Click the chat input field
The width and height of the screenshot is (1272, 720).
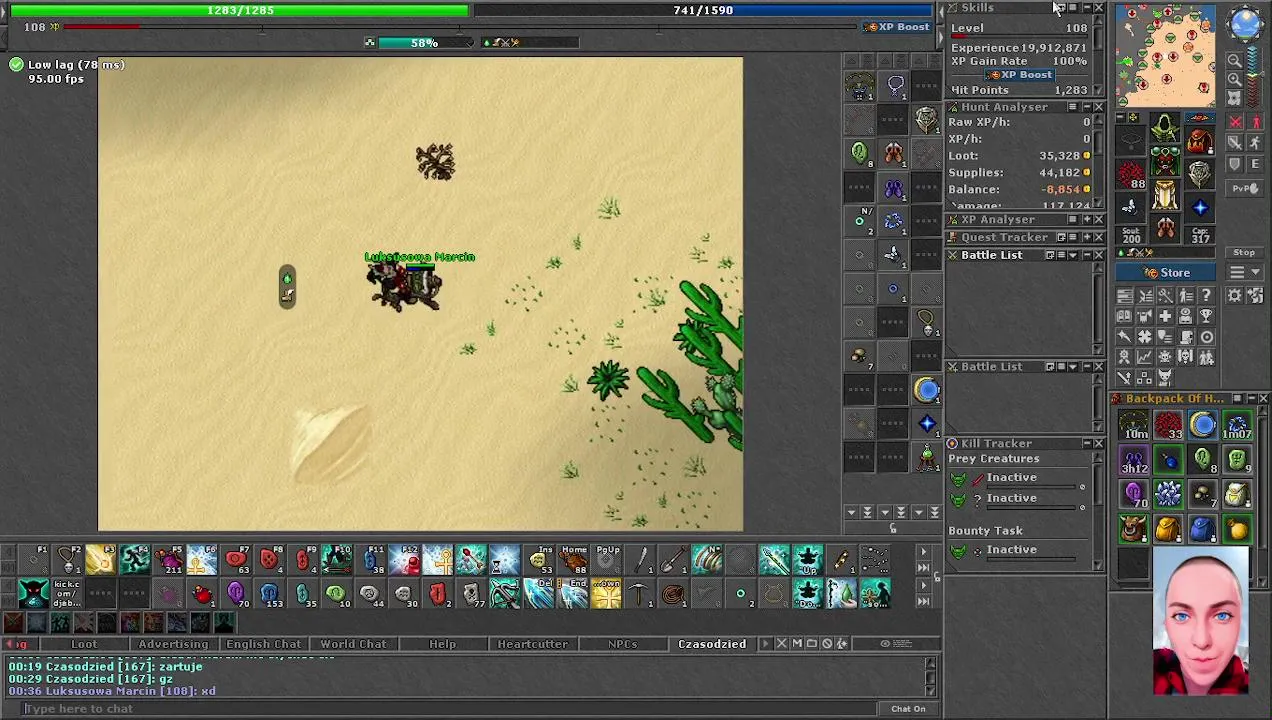450,708
